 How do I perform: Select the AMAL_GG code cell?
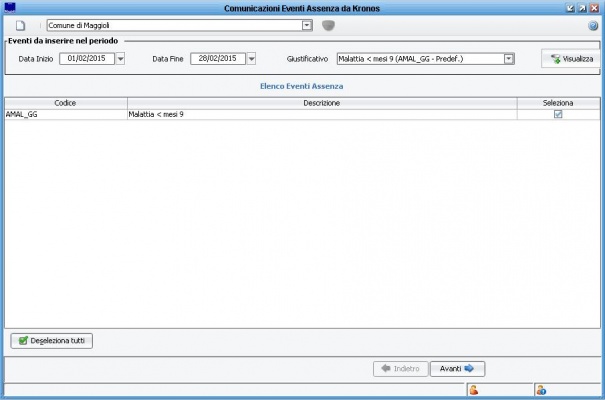click(66, 114)
